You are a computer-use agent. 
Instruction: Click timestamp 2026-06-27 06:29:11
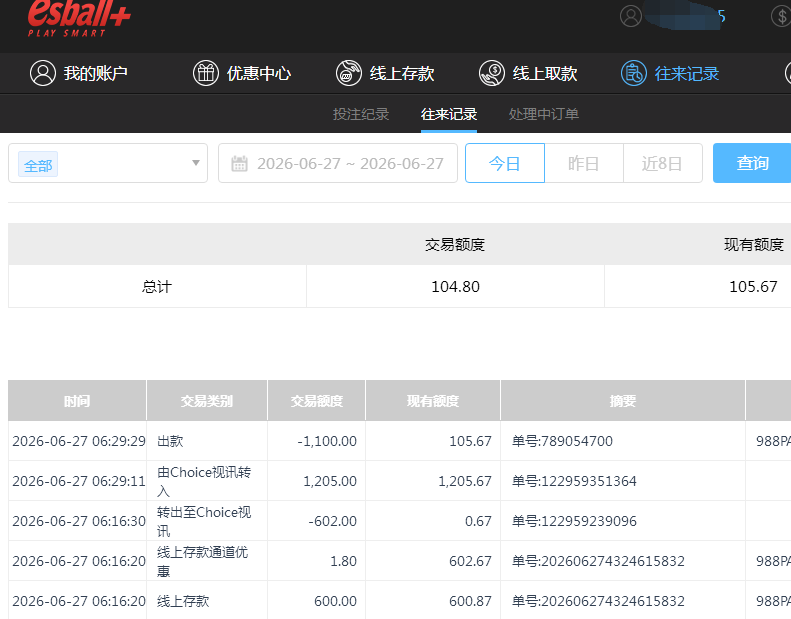(x=79, y=481)
